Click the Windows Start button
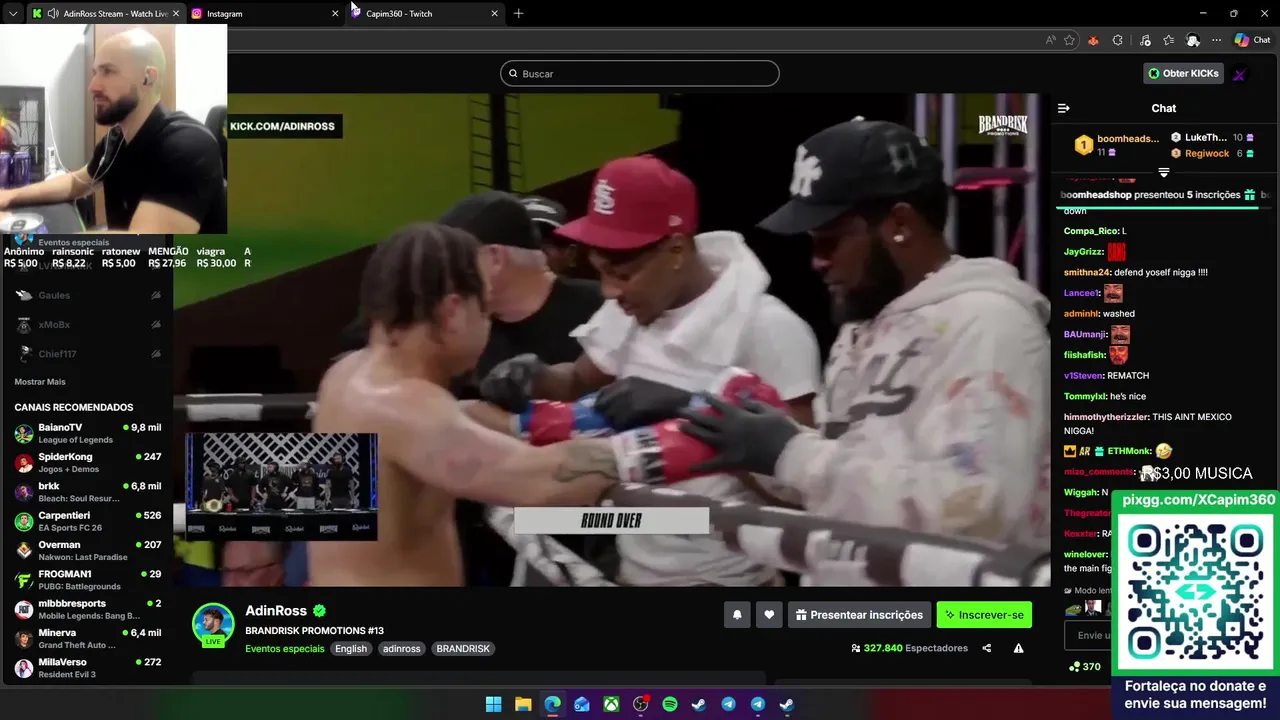This screenshot has height=720, width=1280. coord(493,704)
